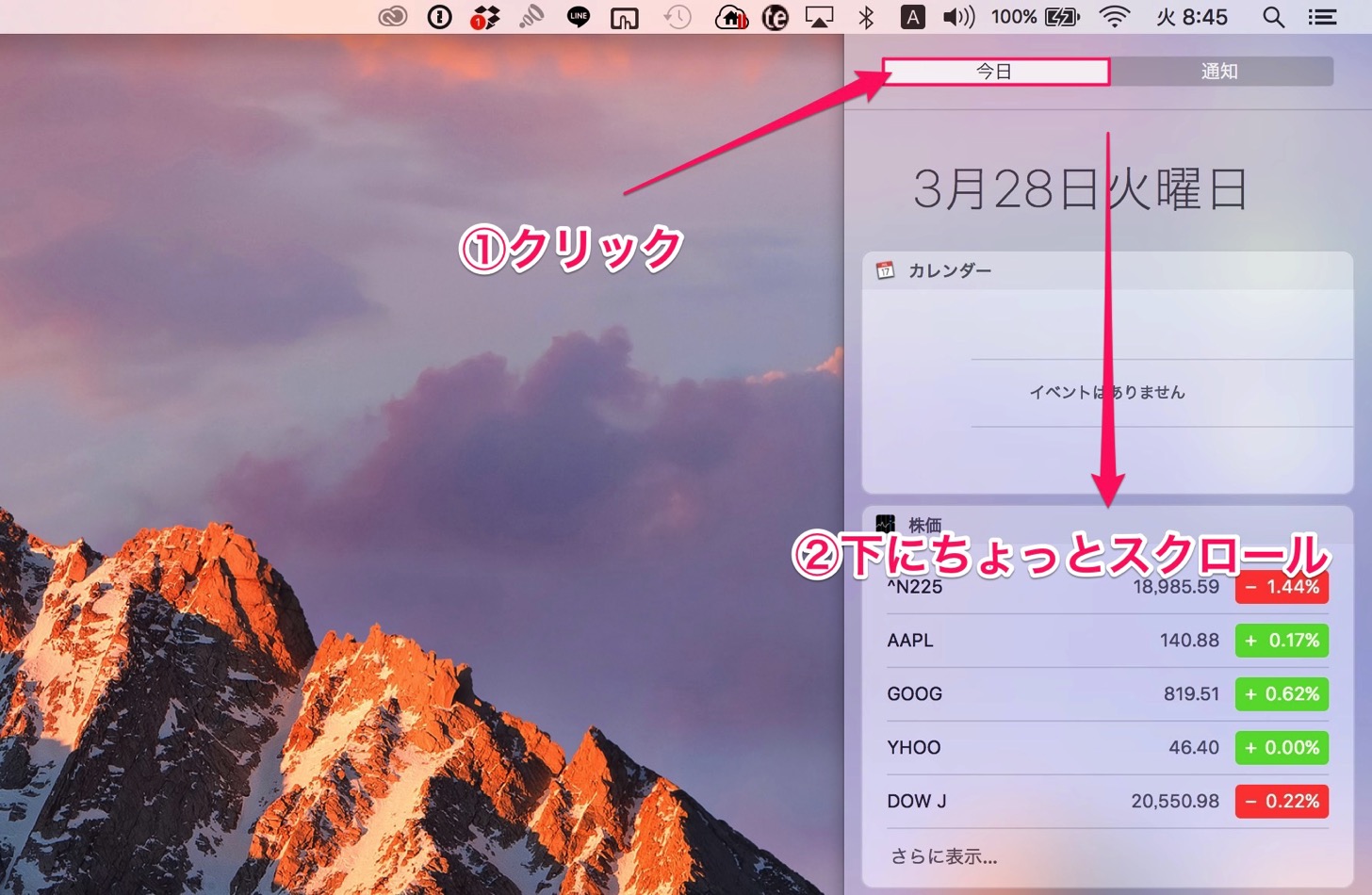Toggle the ^N225 -1.44% change badge
Screen dimensions: 1372x895
[1282, 587]
